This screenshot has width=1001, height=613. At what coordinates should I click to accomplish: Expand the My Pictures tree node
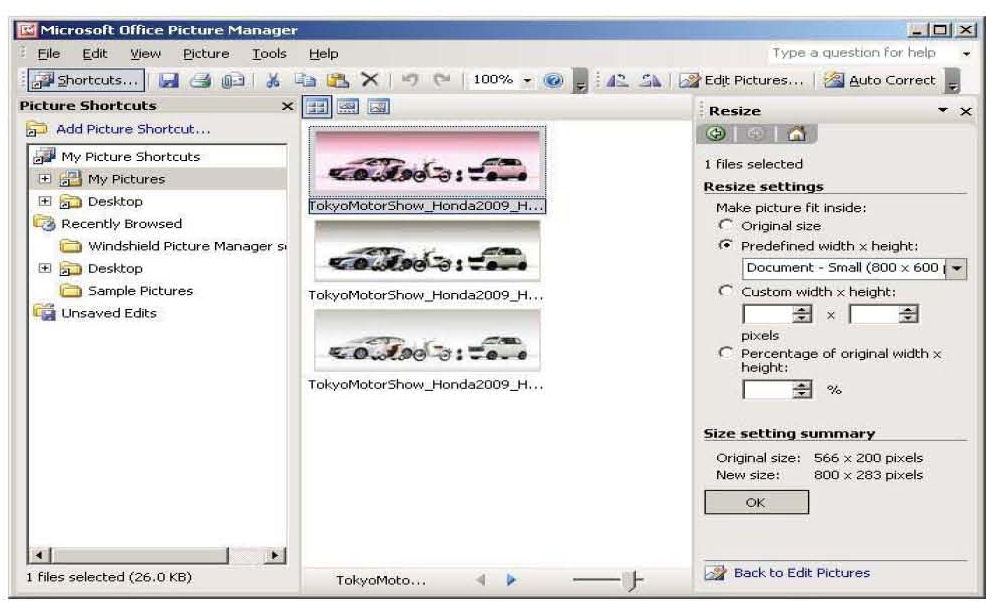pyautogui.click(x=44, y=179)
